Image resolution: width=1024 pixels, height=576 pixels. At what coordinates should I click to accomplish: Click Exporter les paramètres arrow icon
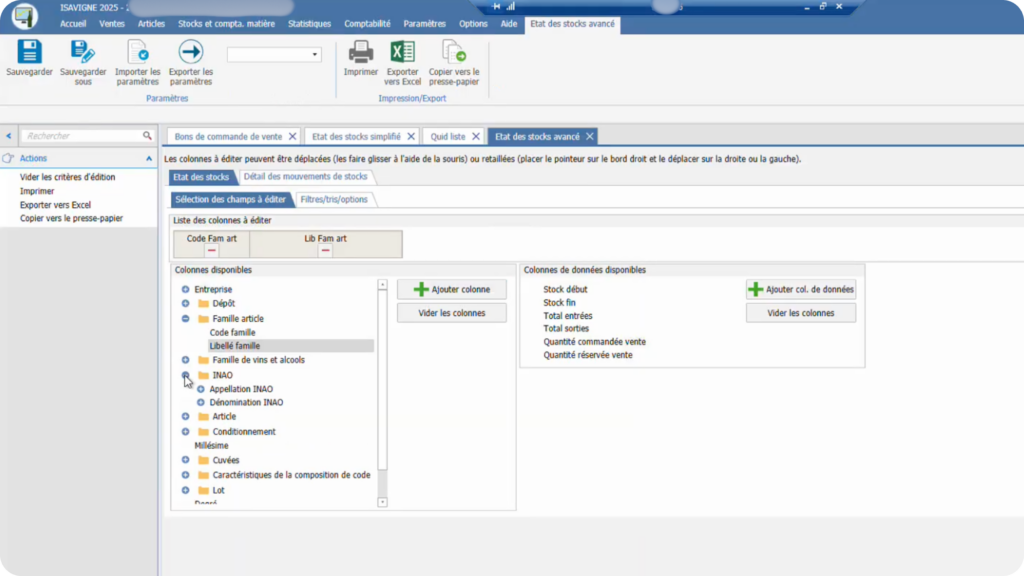(x=190, y=53)
